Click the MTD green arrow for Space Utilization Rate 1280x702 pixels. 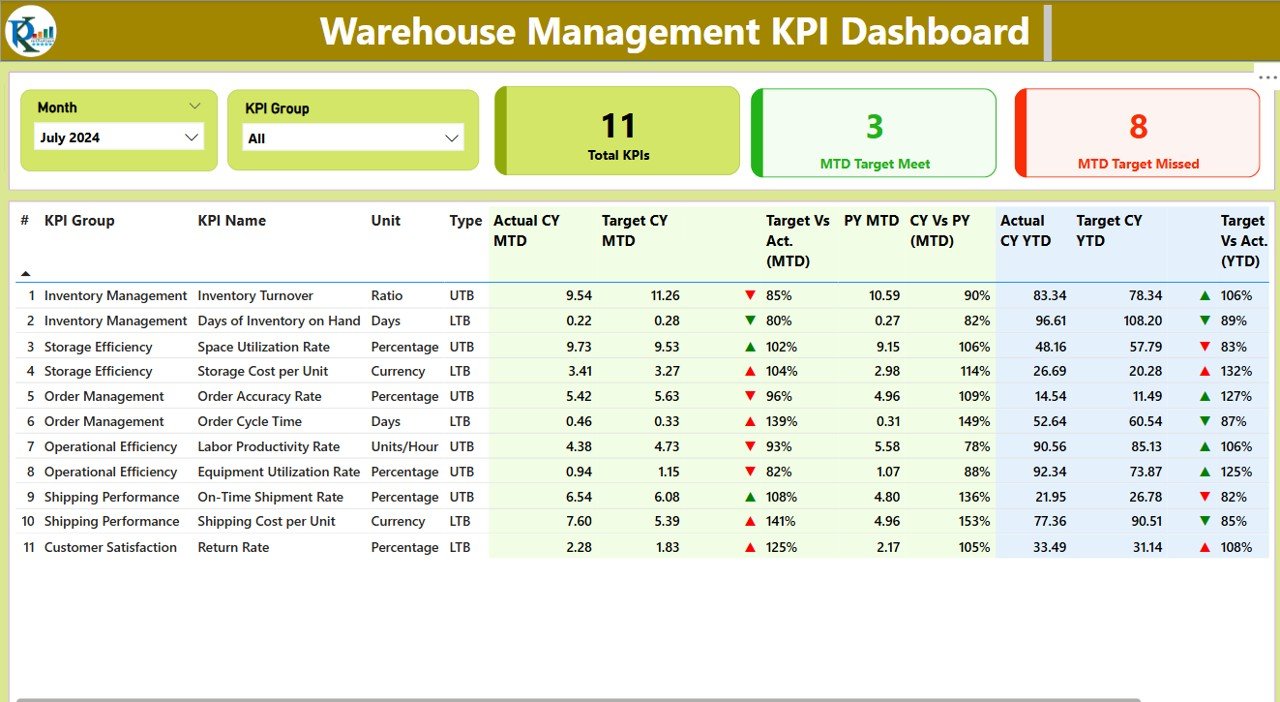click(750, 347)
